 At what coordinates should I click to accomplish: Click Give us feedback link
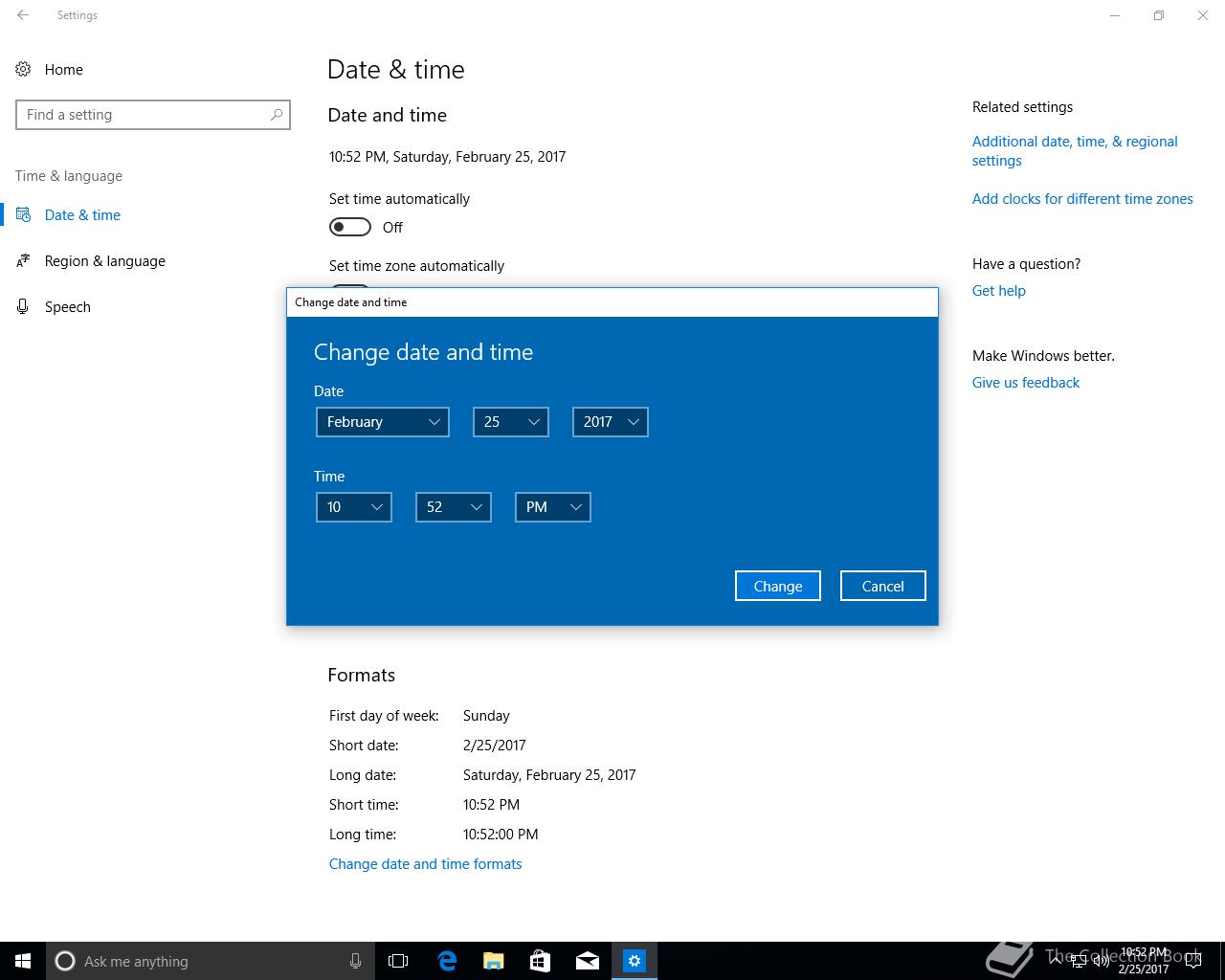[1026, 383]
